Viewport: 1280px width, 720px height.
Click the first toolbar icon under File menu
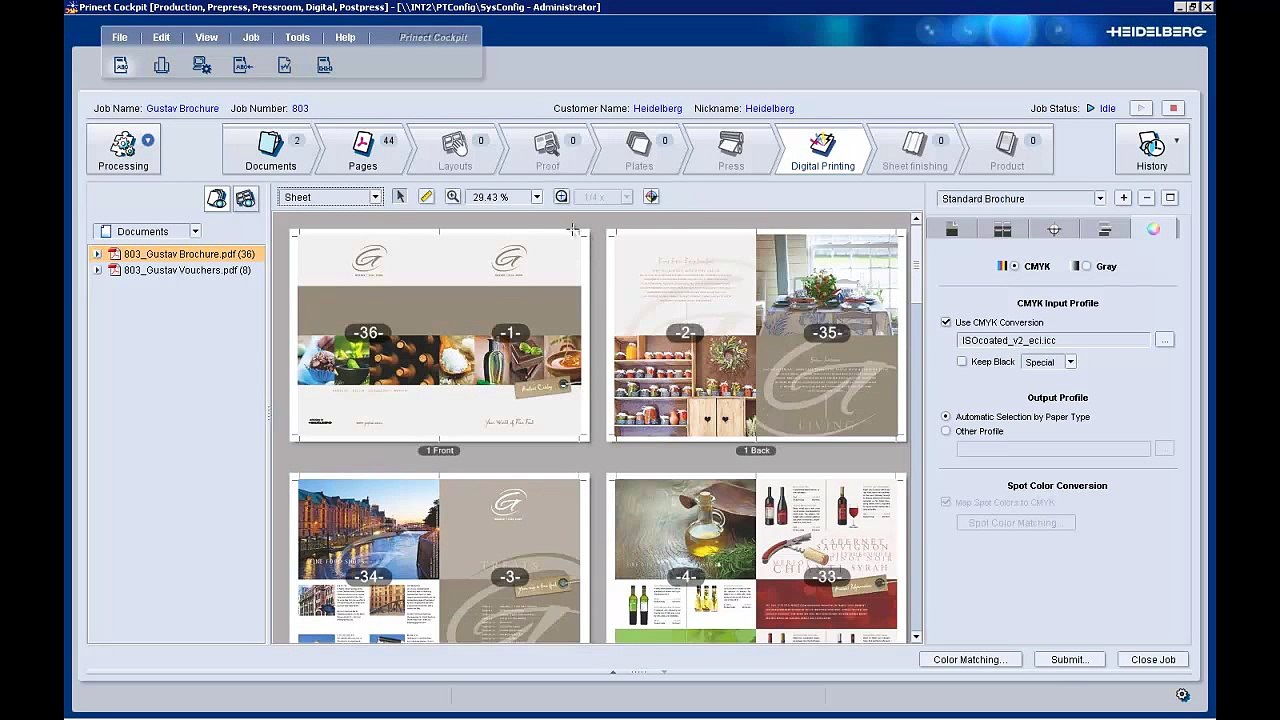(121, 65)
